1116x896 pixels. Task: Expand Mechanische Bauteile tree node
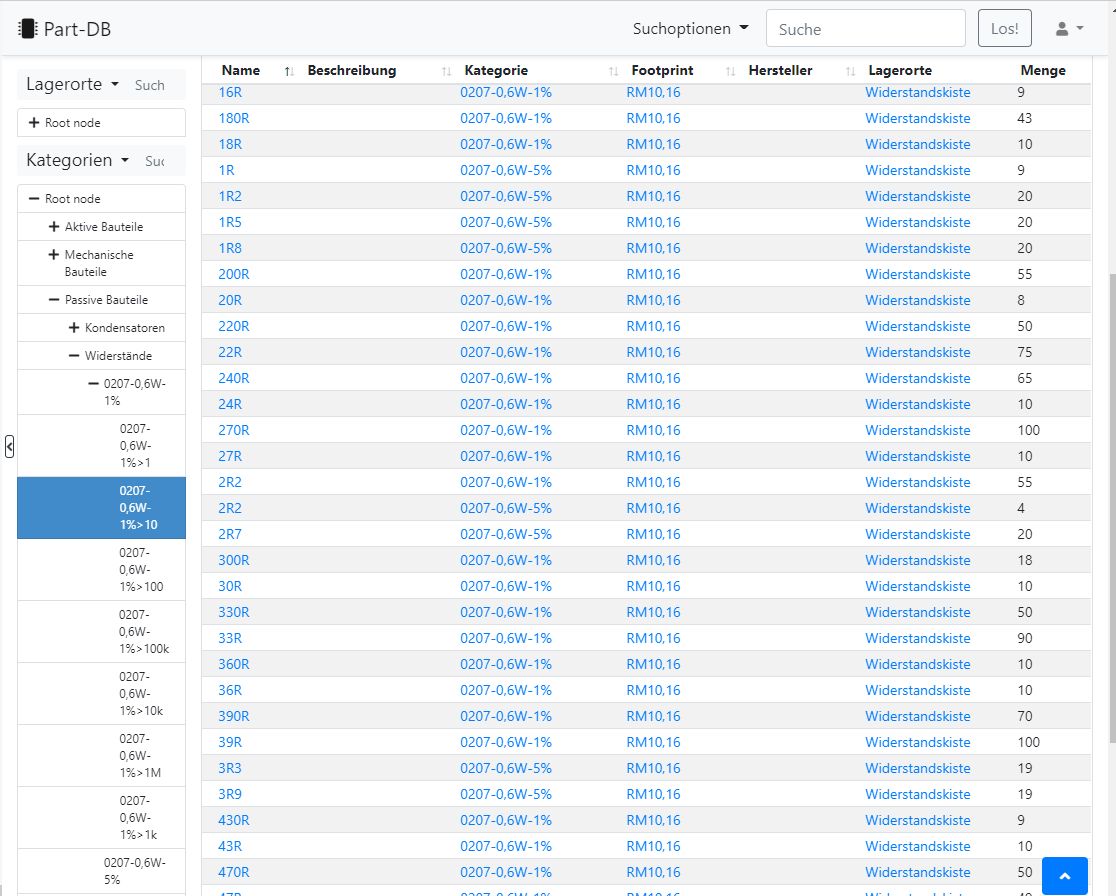[53, 254]
